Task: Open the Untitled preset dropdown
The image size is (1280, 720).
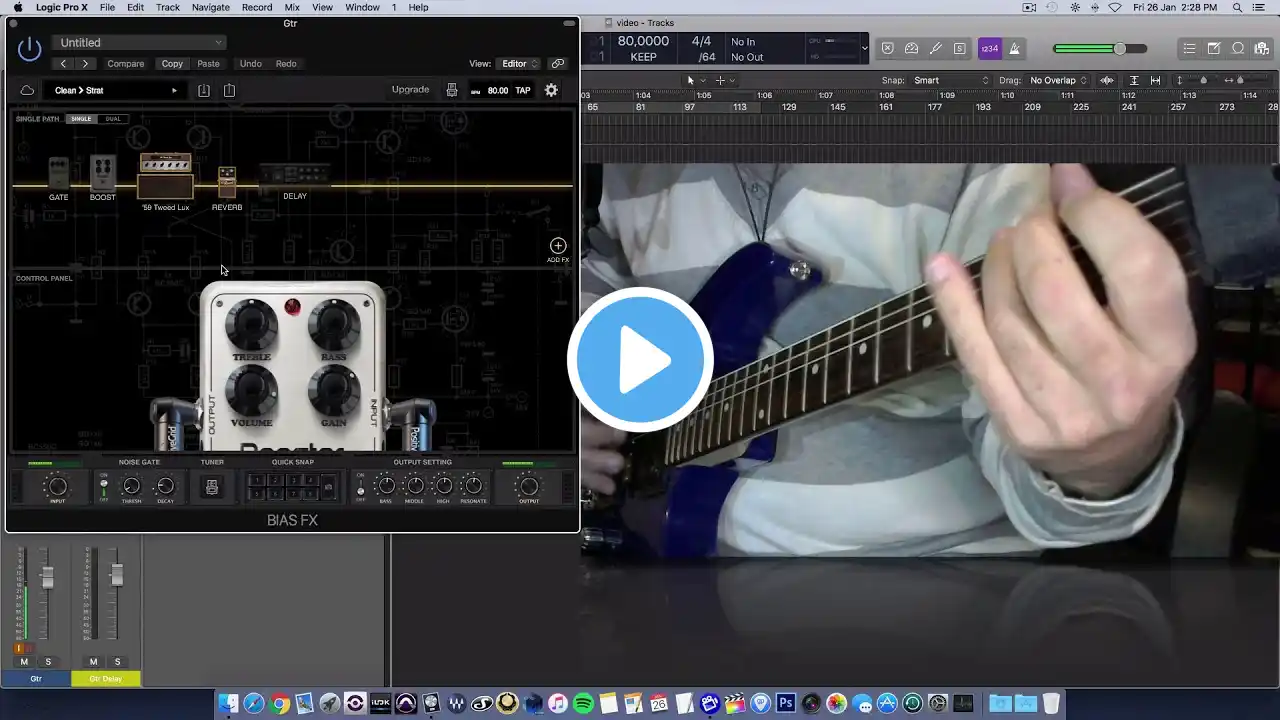Action: point(140,43)
